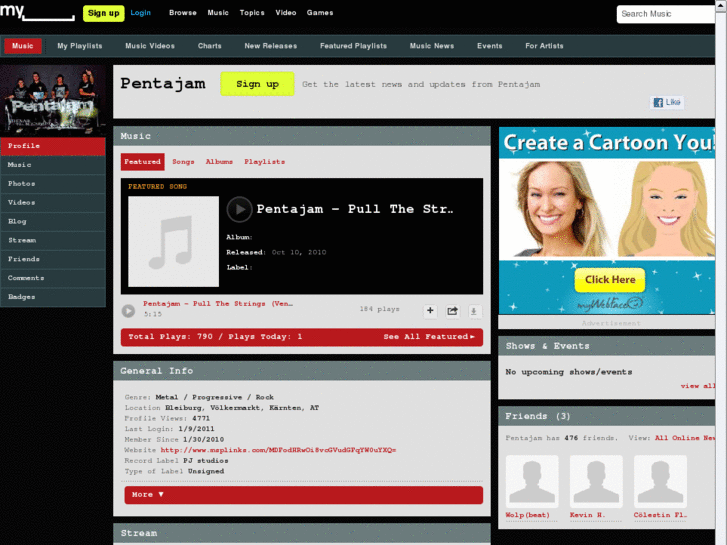The height and width of the screenshot is (545, 727).
Task: Switch to the Songs tab
Action: pos(183,162)
